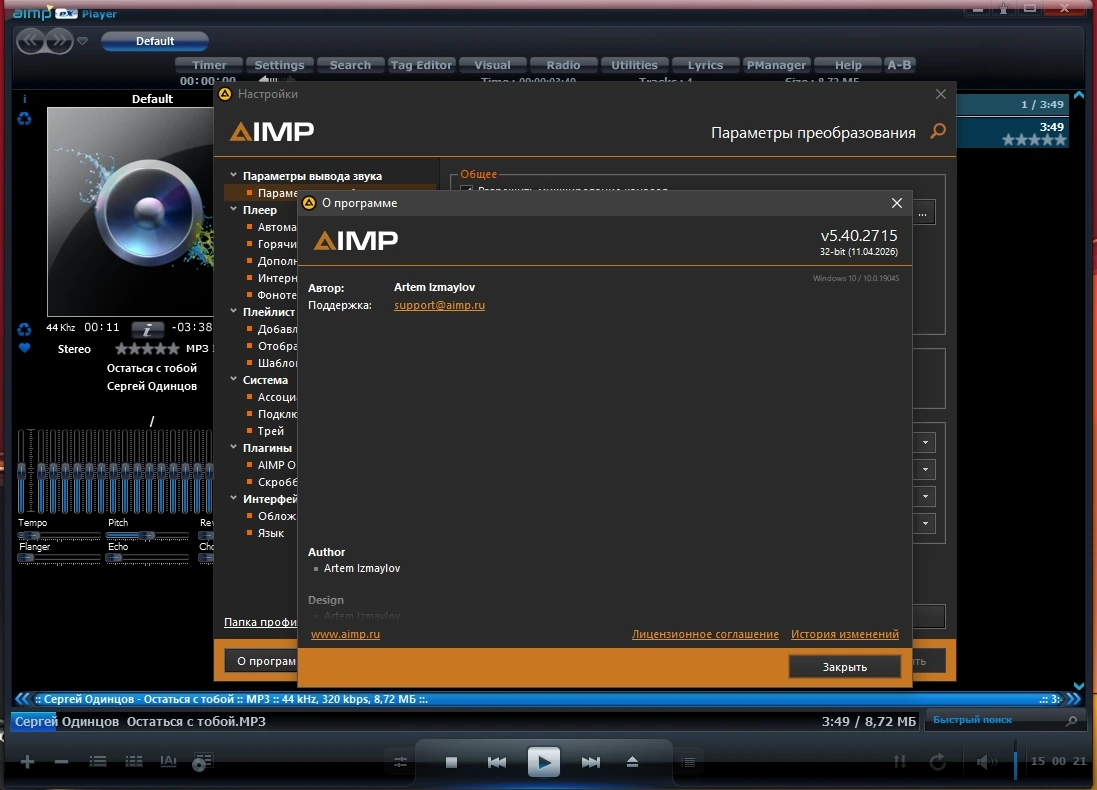This screenshot has height=790, width=1097.
Task: Click the Папка профиля link in Settings
Action: pyautogui.click(x=260, y=622)
